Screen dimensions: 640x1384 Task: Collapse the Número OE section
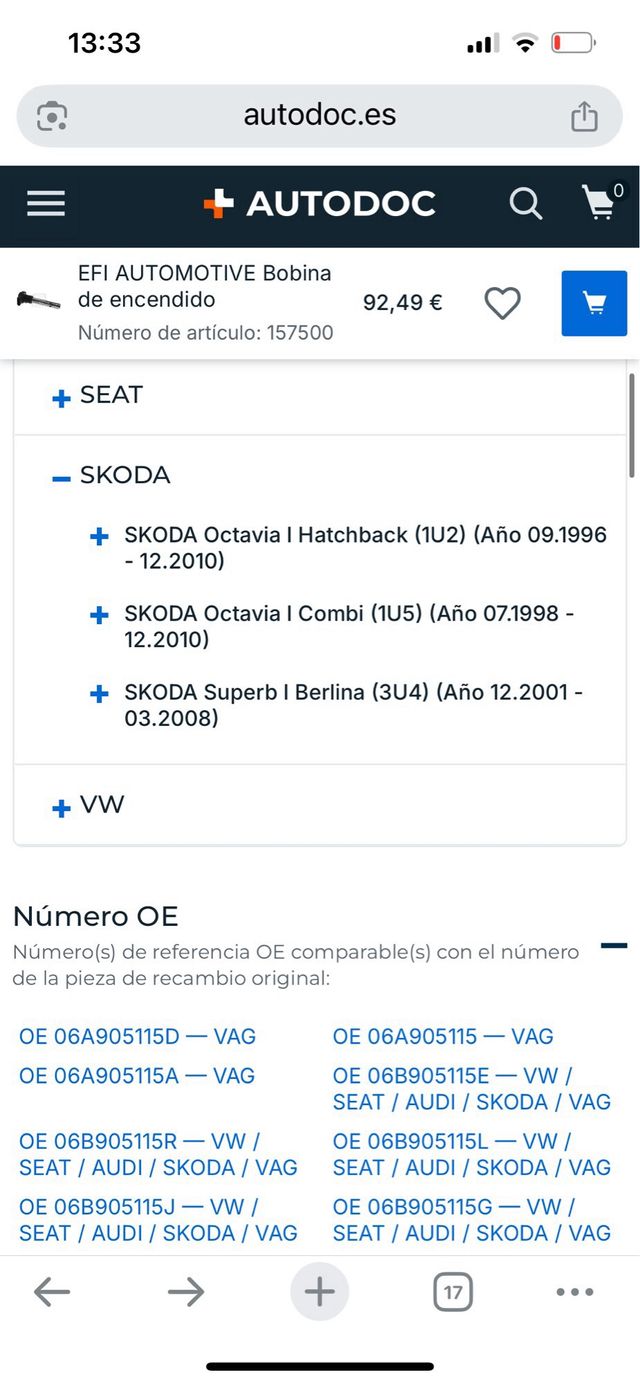[x=614, y=945]
